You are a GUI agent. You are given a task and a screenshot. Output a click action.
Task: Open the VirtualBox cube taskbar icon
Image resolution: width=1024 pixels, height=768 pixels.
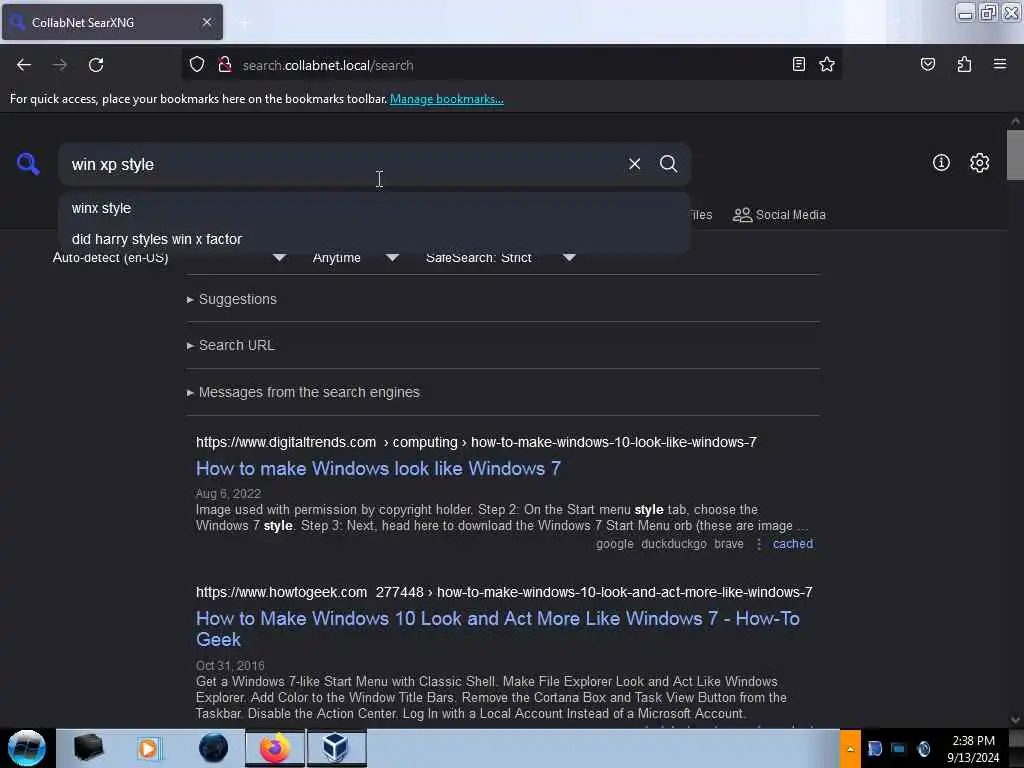pos(336,748)
